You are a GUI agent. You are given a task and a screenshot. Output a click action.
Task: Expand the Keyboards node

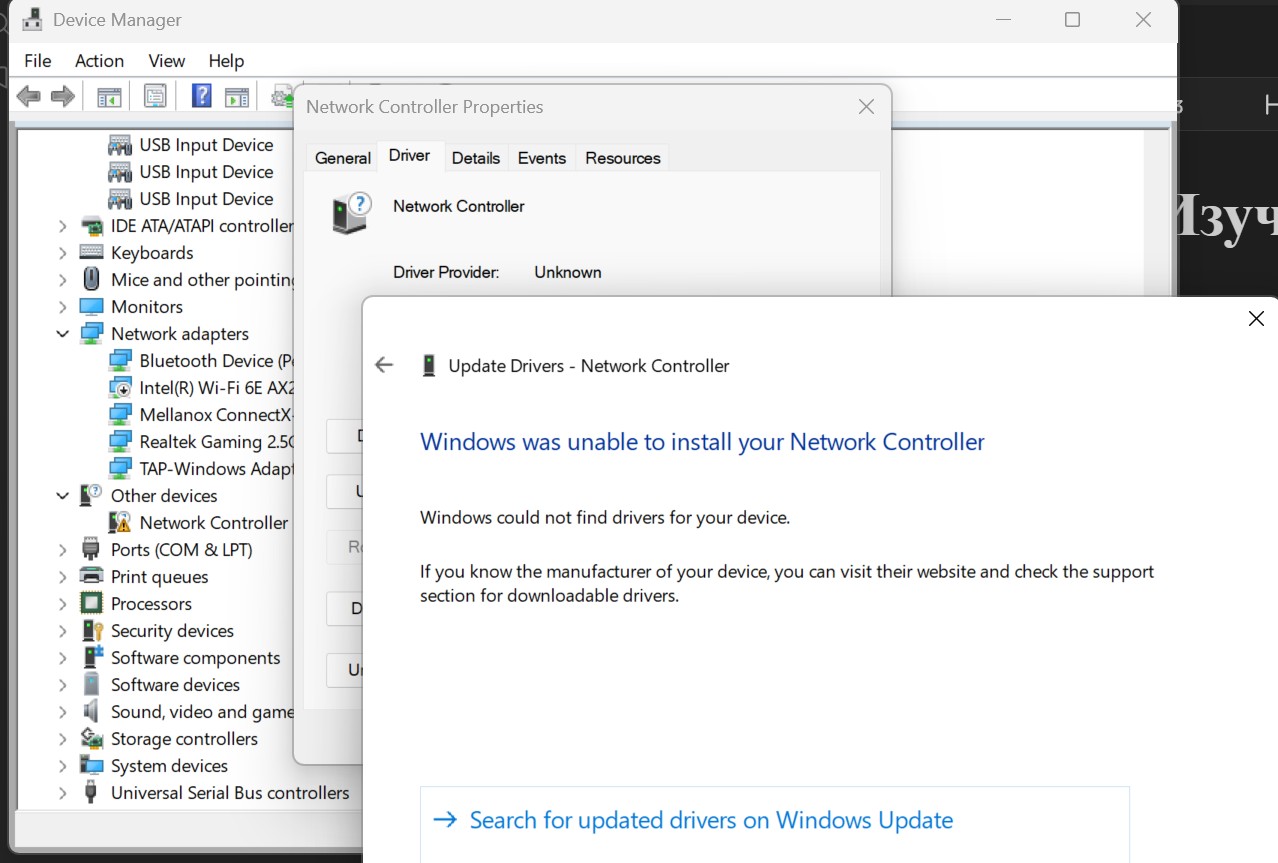pyautogui.click(x=63, y=254)
